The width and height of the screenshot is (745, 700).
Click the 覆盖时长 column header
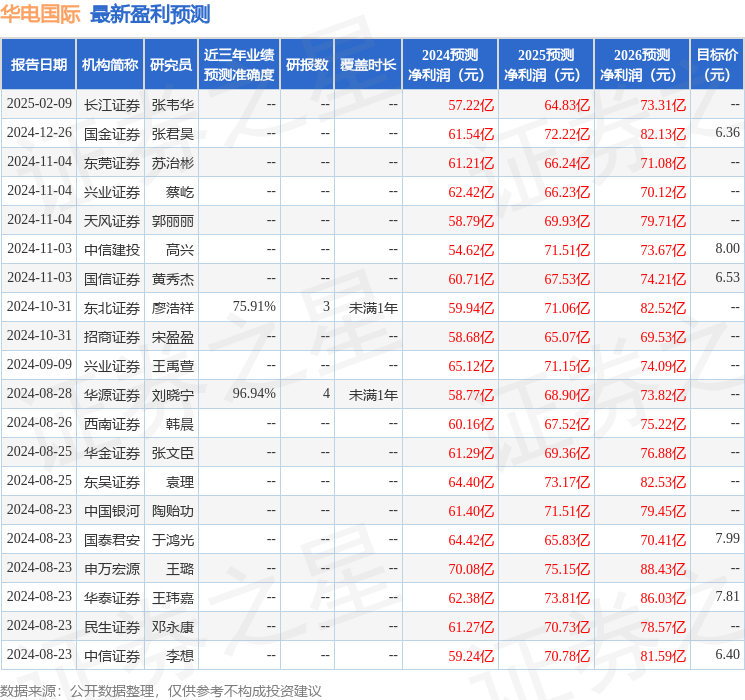coord(368,65)
